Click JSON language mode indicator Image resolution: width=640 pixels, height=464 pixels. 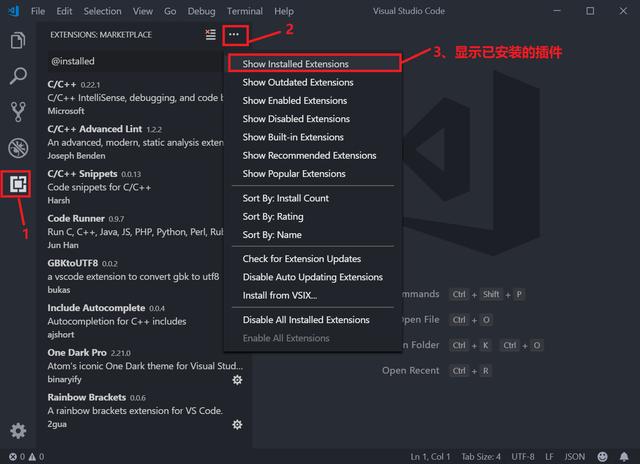pyautogui.click(x=575, y=457)
